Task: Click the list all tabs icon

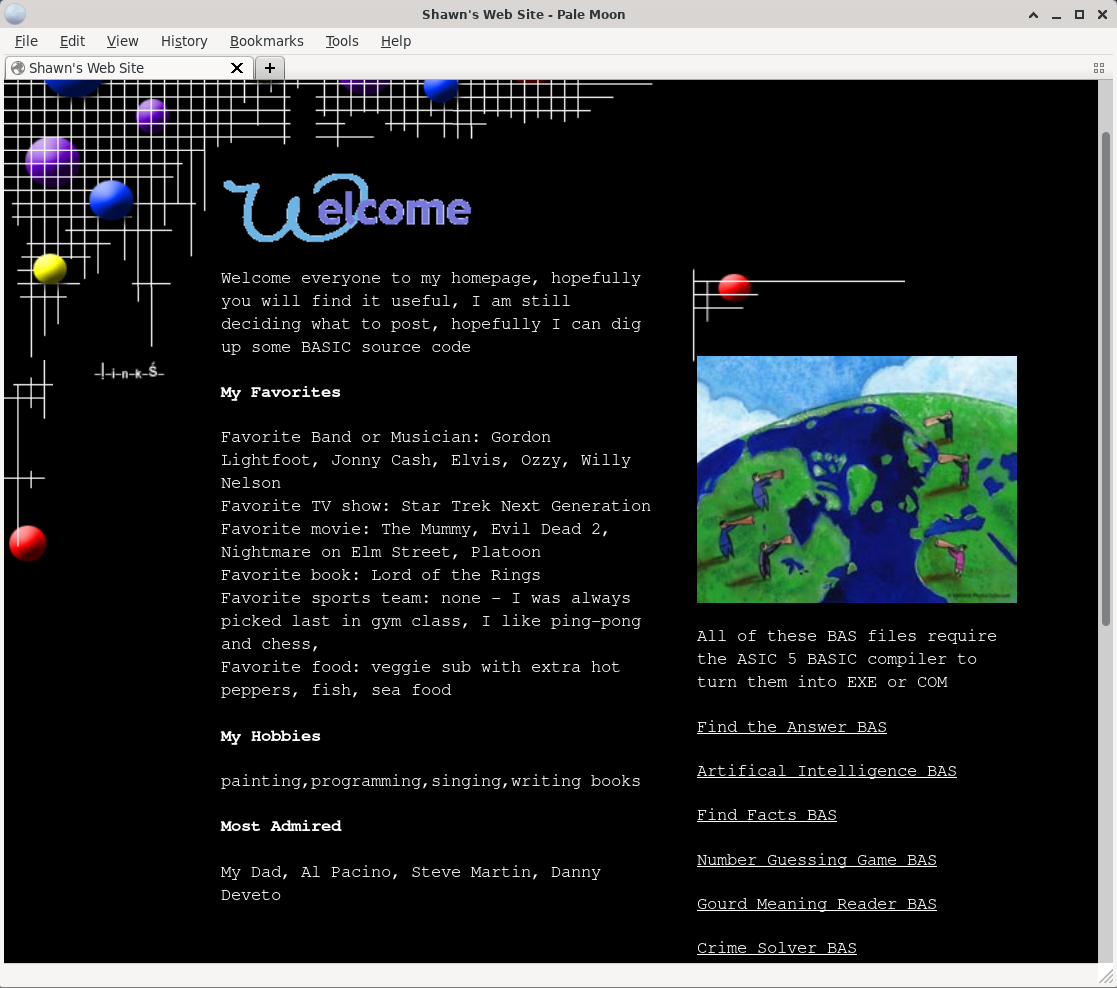Action: [x=1099, y=68]
